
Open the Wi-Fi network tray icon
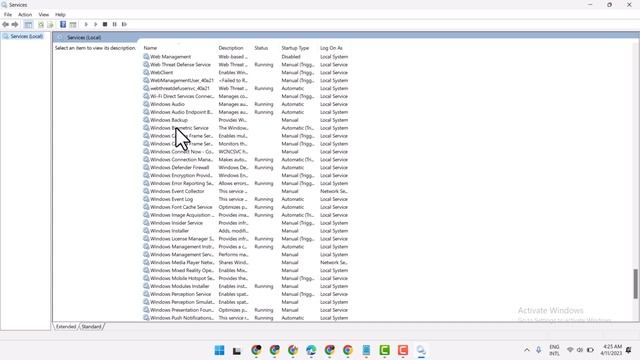pos(570,350)
